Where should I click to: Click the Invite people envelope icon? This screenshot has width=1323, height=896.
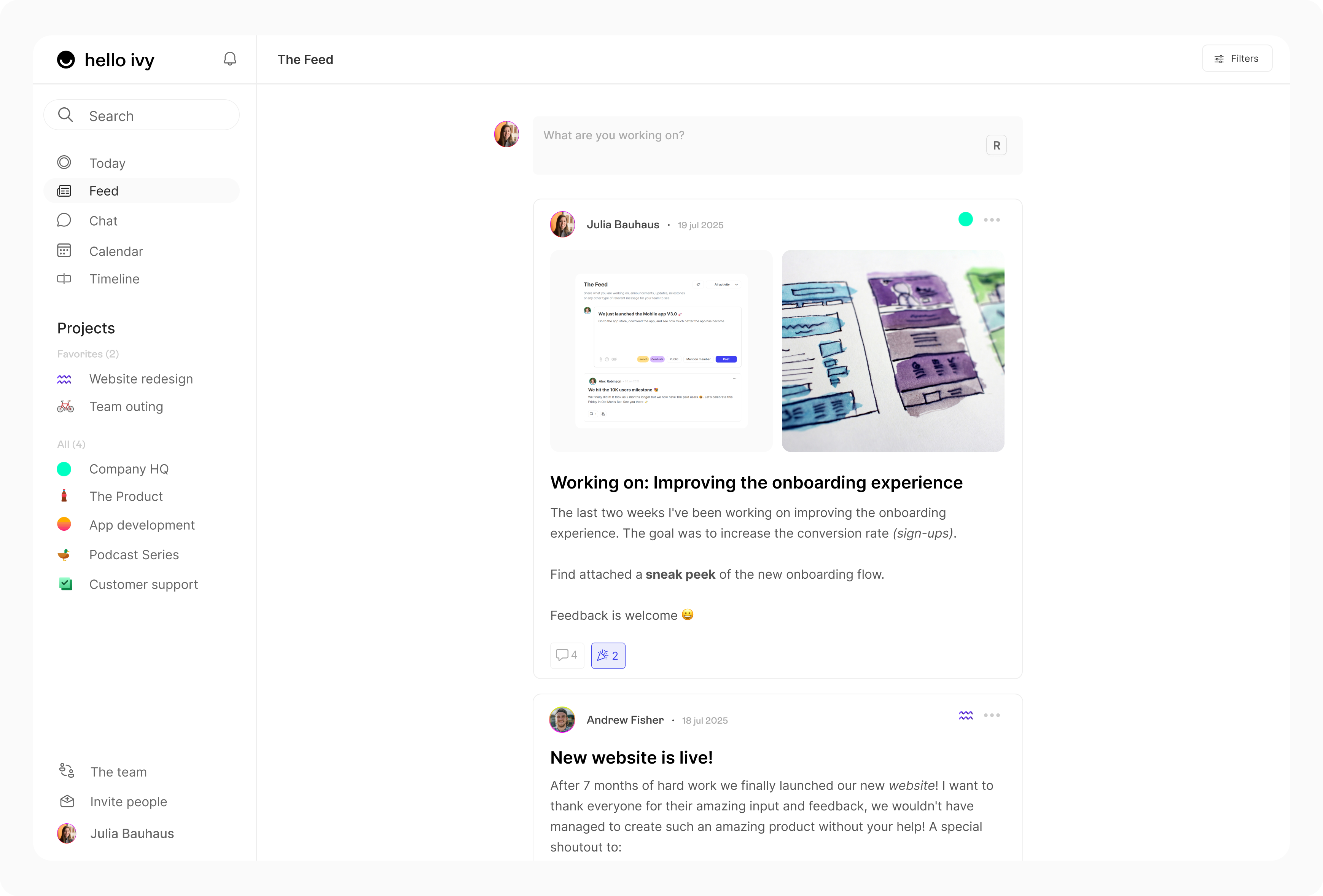(x=67, y=801)
